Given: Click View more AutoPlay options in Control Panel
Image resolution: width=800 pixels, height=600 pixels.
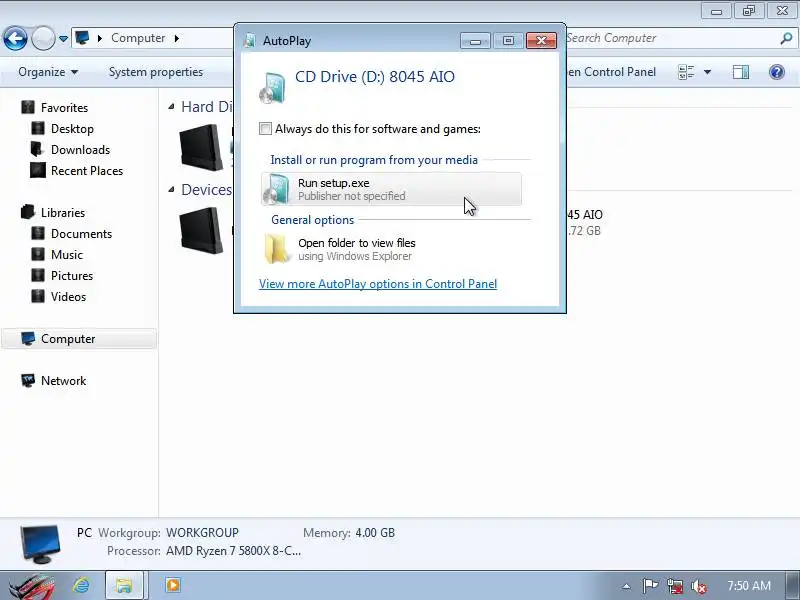Looking at the screenshot, I should point(378,284).
